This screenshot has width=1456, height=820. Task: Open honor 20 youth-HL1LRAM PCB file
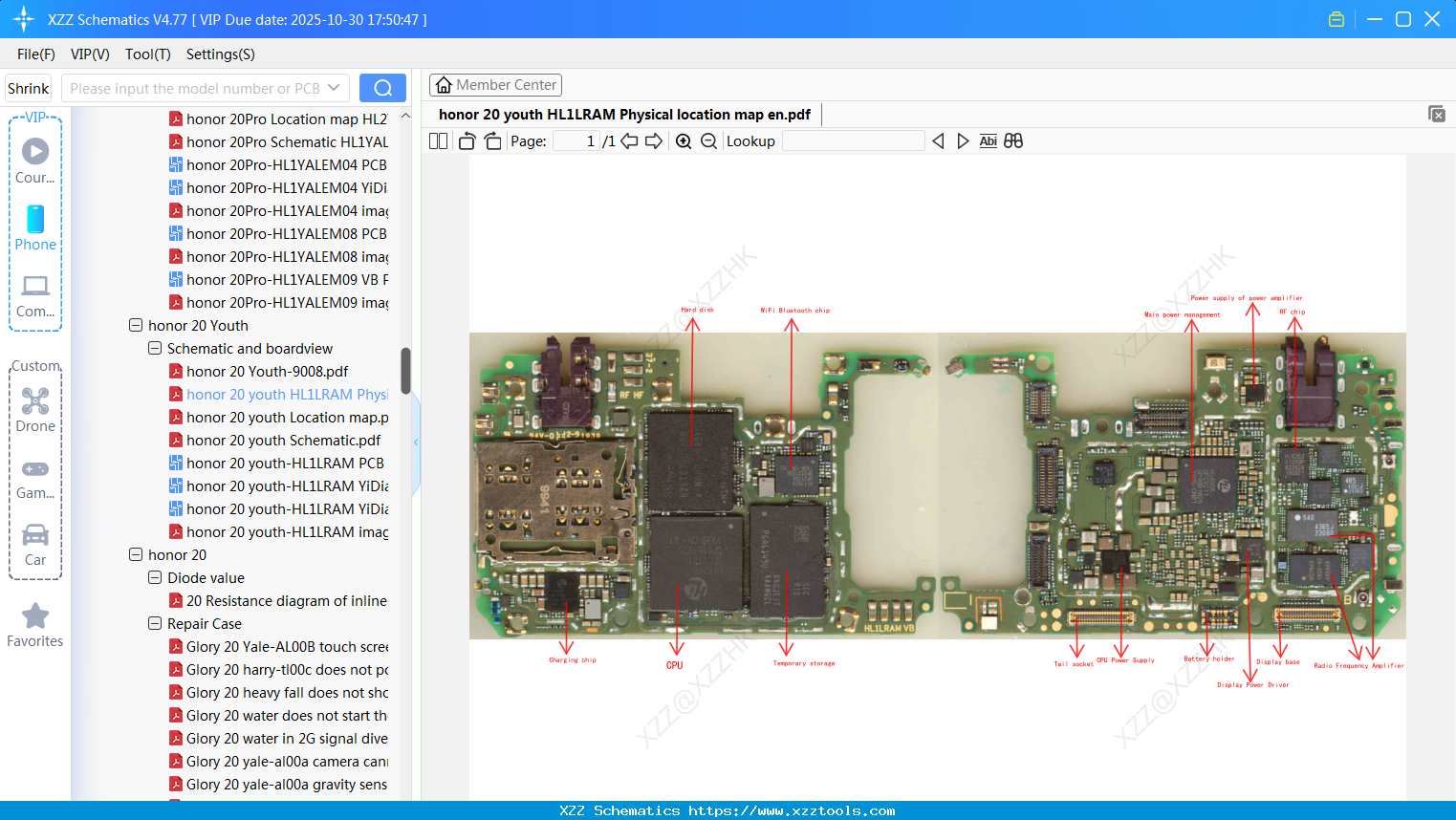tap(285, 464)
